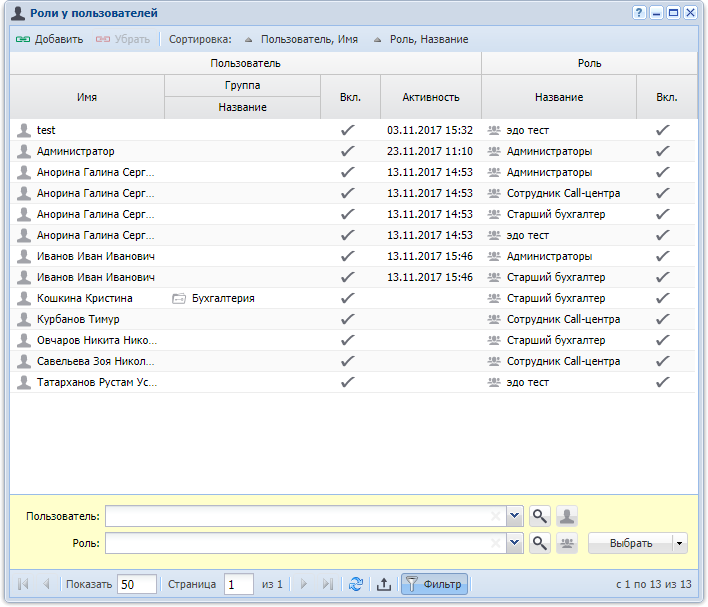Click the user Вкл. column header
The image size is (708, 607).
tap(350, 97)
